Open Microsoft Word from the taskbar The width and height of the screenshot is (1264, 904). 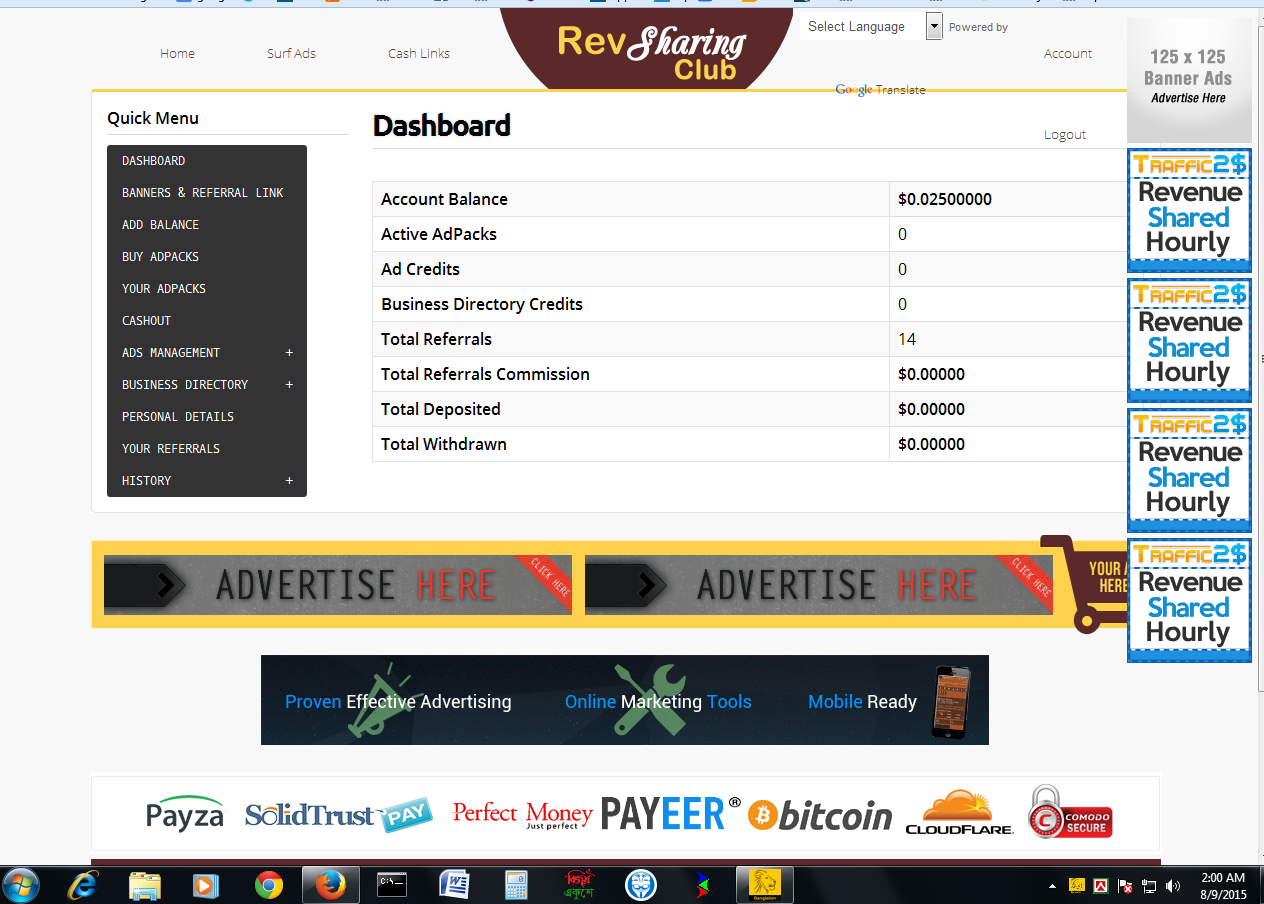click(x=454, y=885)
